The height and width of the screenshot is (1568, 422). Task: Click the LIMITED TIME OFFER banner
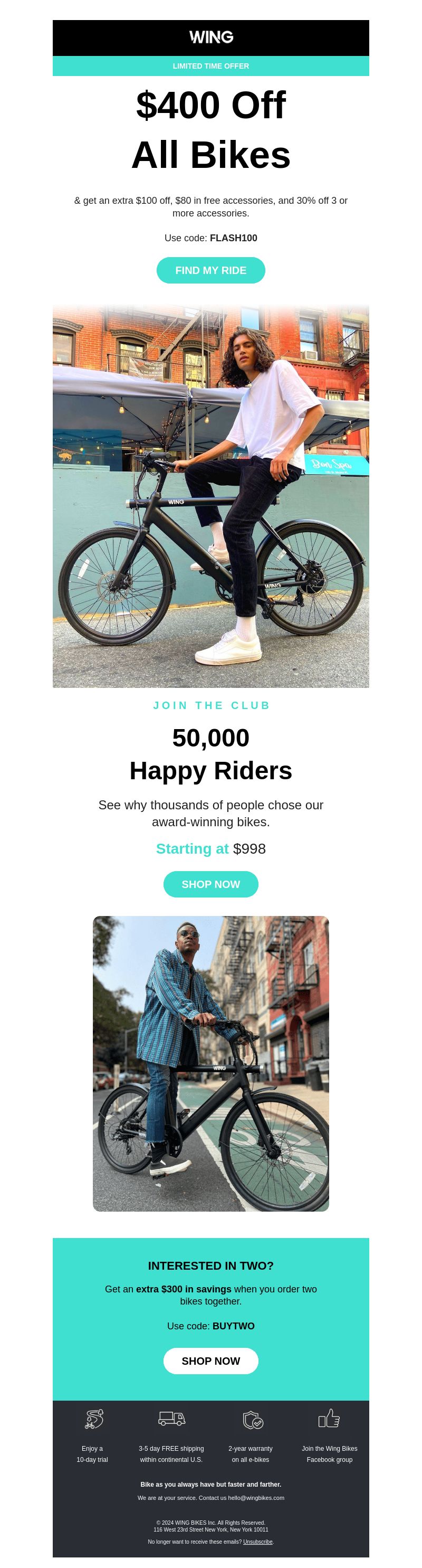point(211,66)
